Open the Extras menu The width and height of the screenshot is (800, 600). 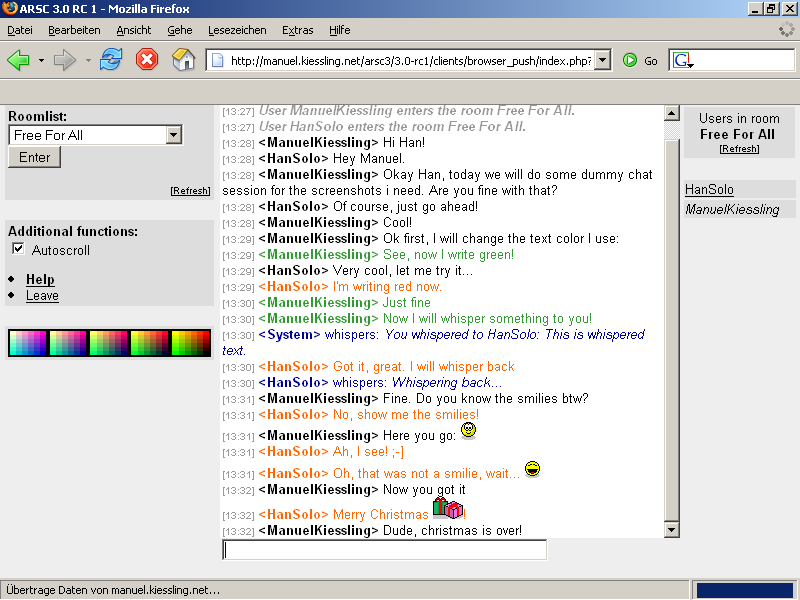click(x=297, y=30)
